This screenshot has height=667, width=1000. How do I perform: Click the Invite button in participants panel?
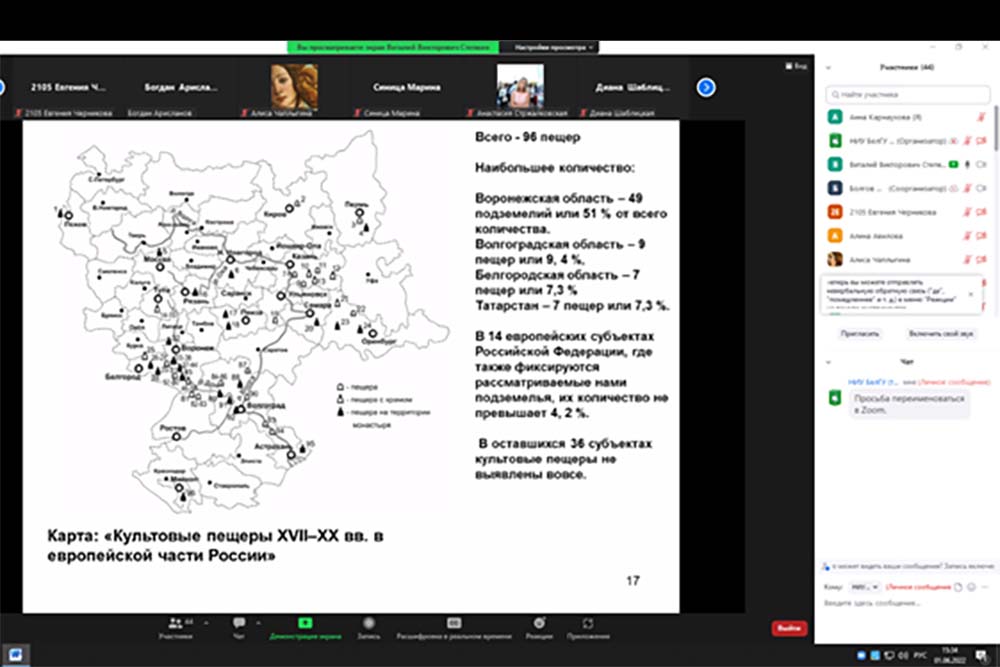pyautogui.click(x=853, y=334)
